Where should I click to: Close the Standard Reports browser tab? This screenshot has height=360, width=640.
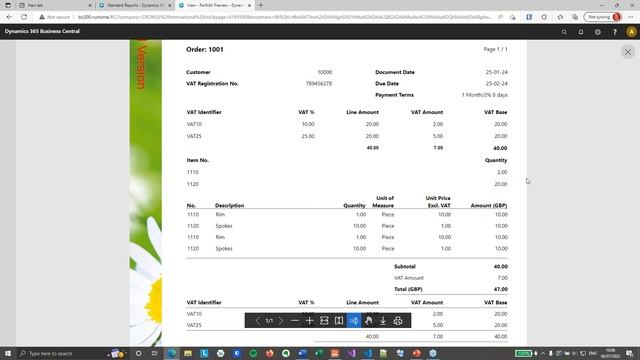(170, 5)
